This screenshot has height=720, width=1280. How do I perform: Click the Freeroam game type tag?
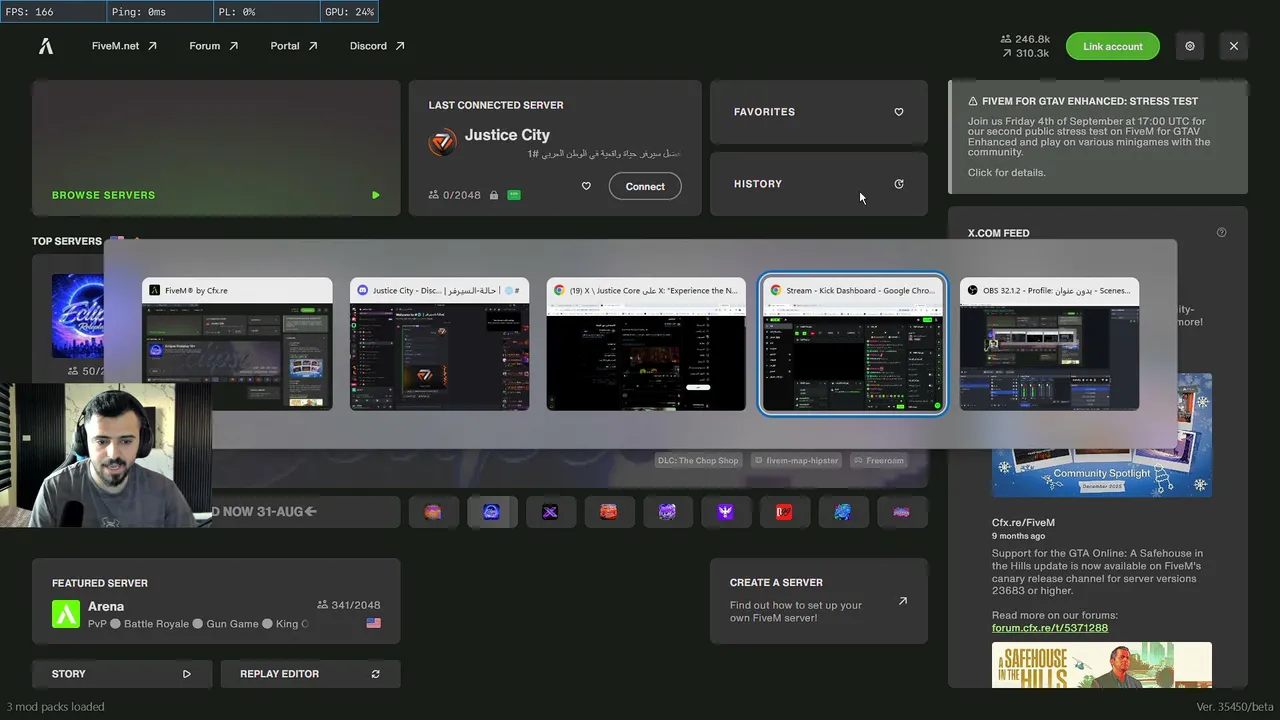[879, 461]
